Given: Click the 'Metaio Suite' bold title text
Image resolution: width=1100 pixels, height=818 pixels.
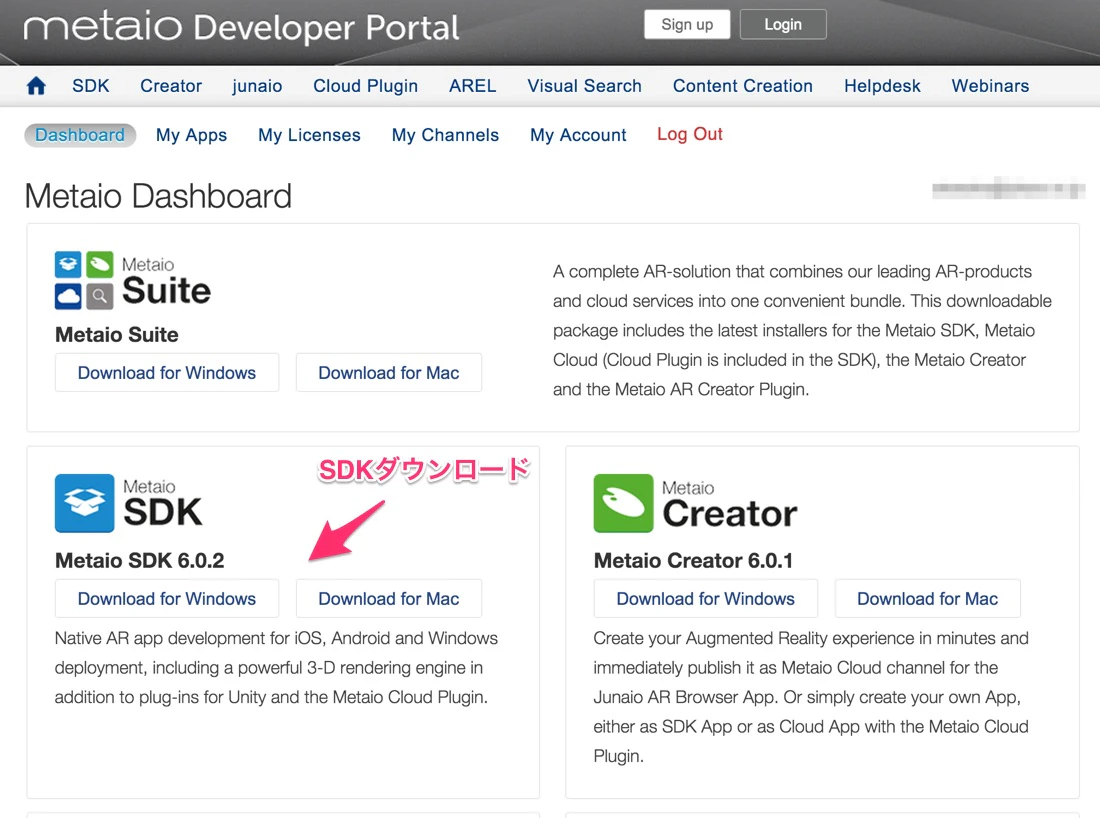Looking at the screenshot, I should pos(116,335).
